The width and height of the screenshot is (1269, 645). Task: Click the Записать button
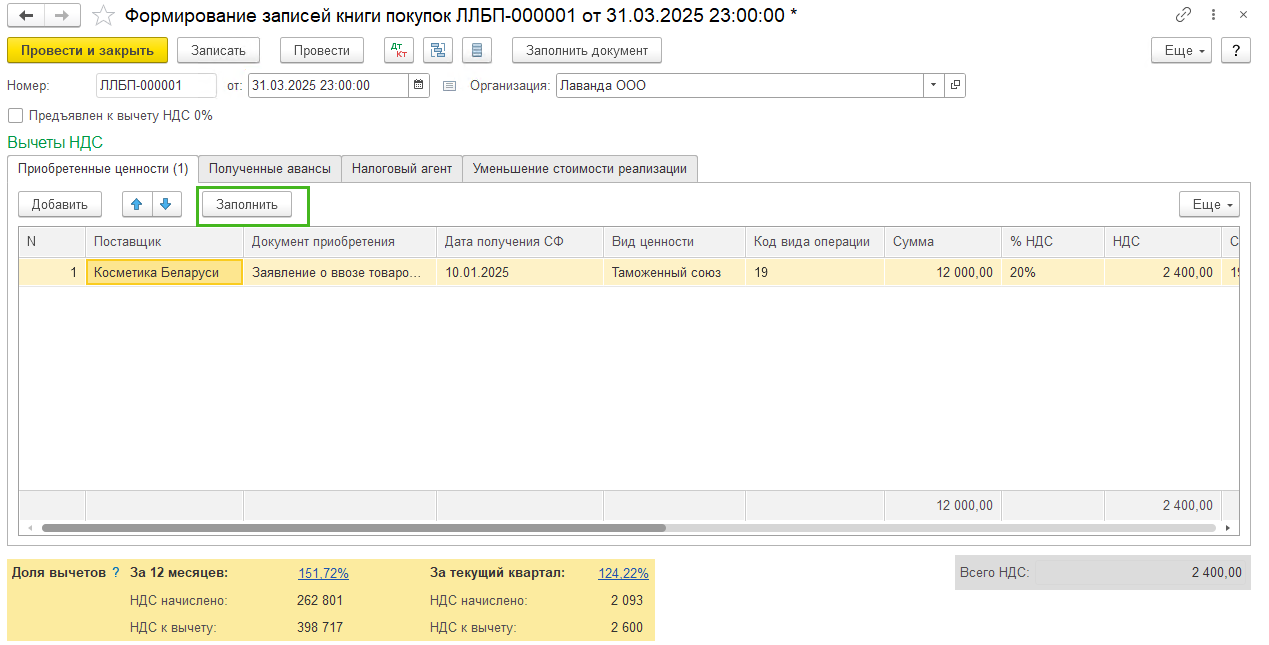pos(218,50)
